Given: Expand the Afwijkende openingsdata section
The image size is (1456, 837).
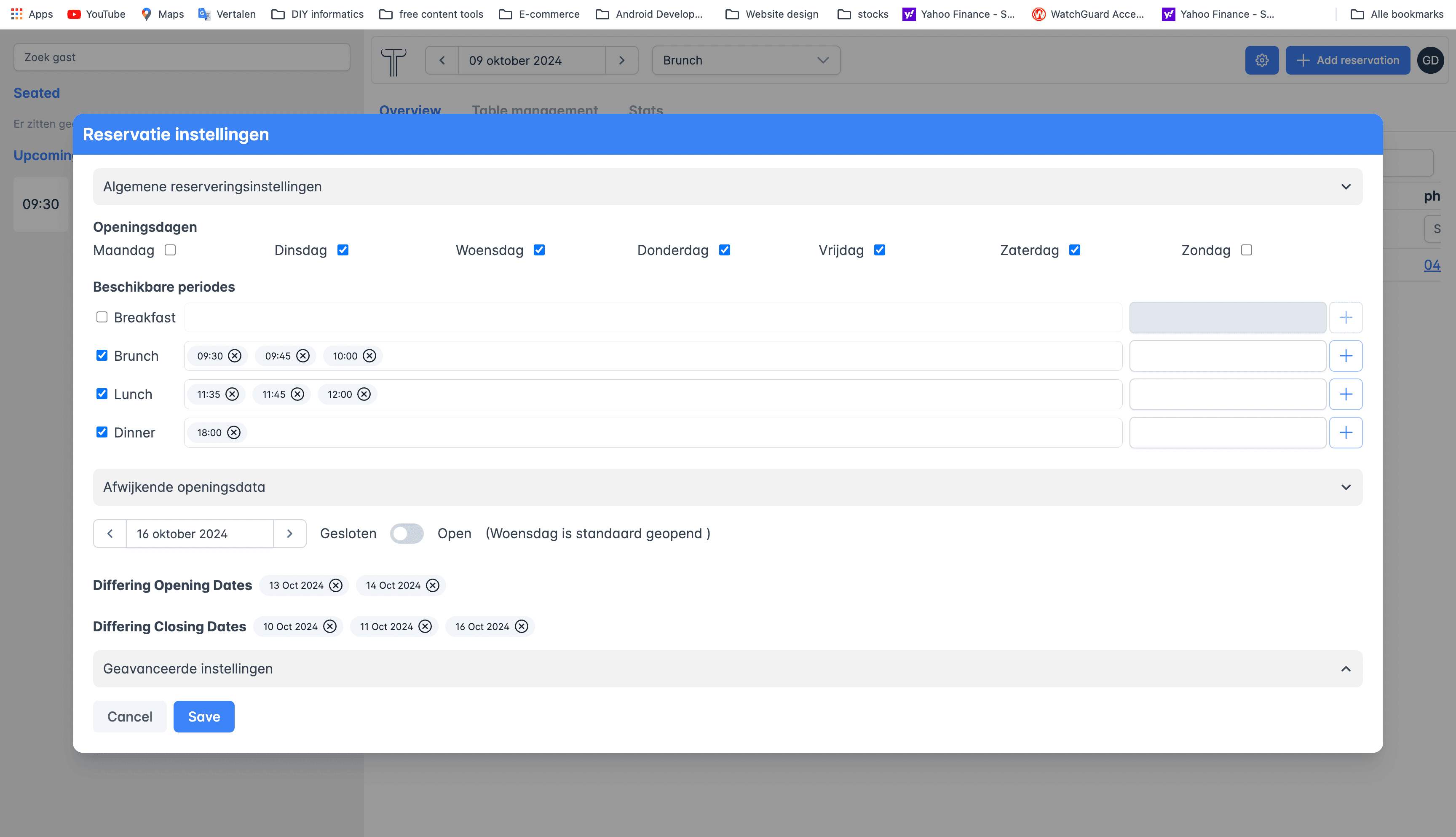Looking at the screenshot, I should [x=1346, y=487].
